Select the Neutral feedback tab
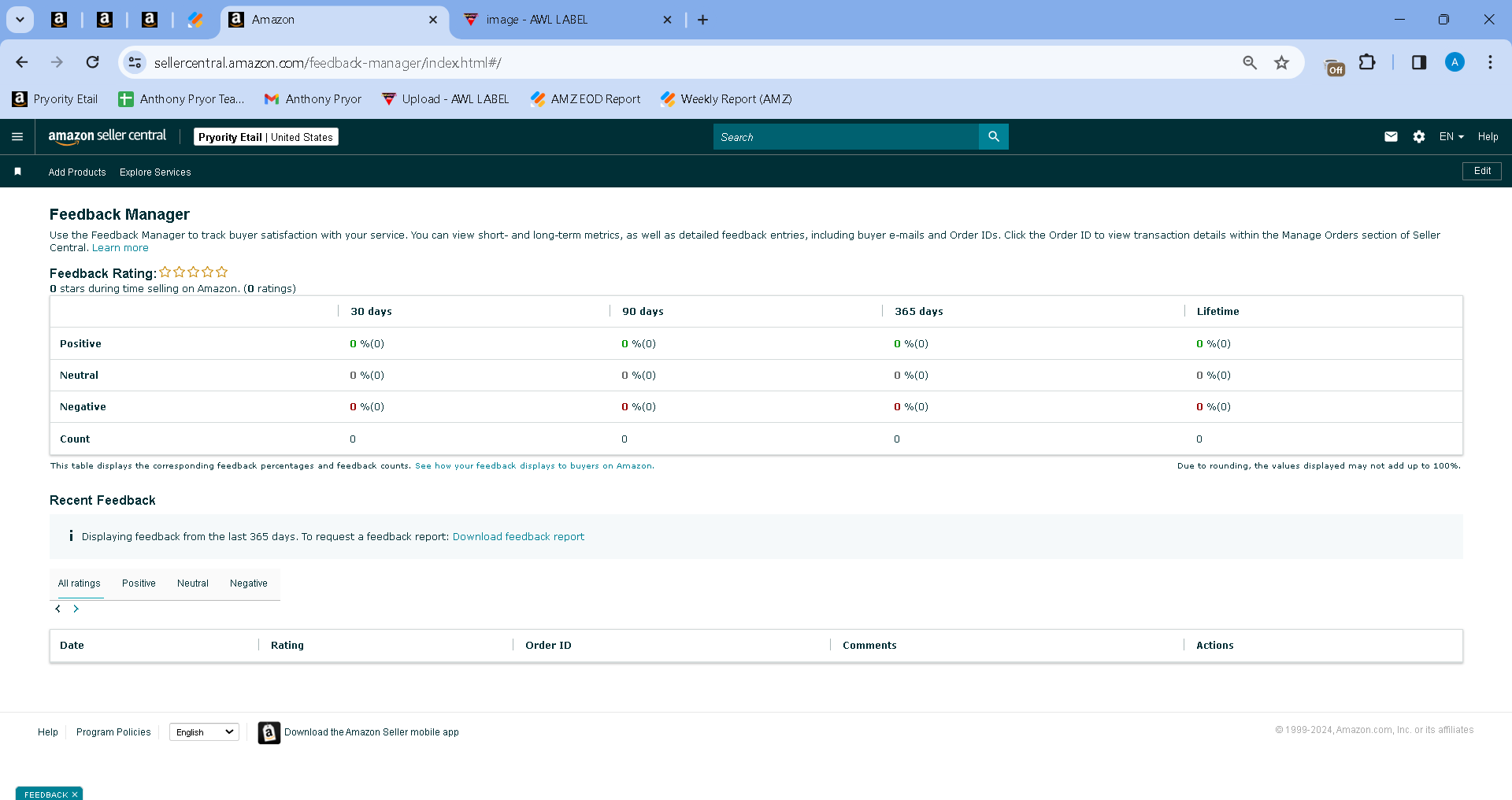The width and height of the screenshot is (1512, 800). (193, 583)
